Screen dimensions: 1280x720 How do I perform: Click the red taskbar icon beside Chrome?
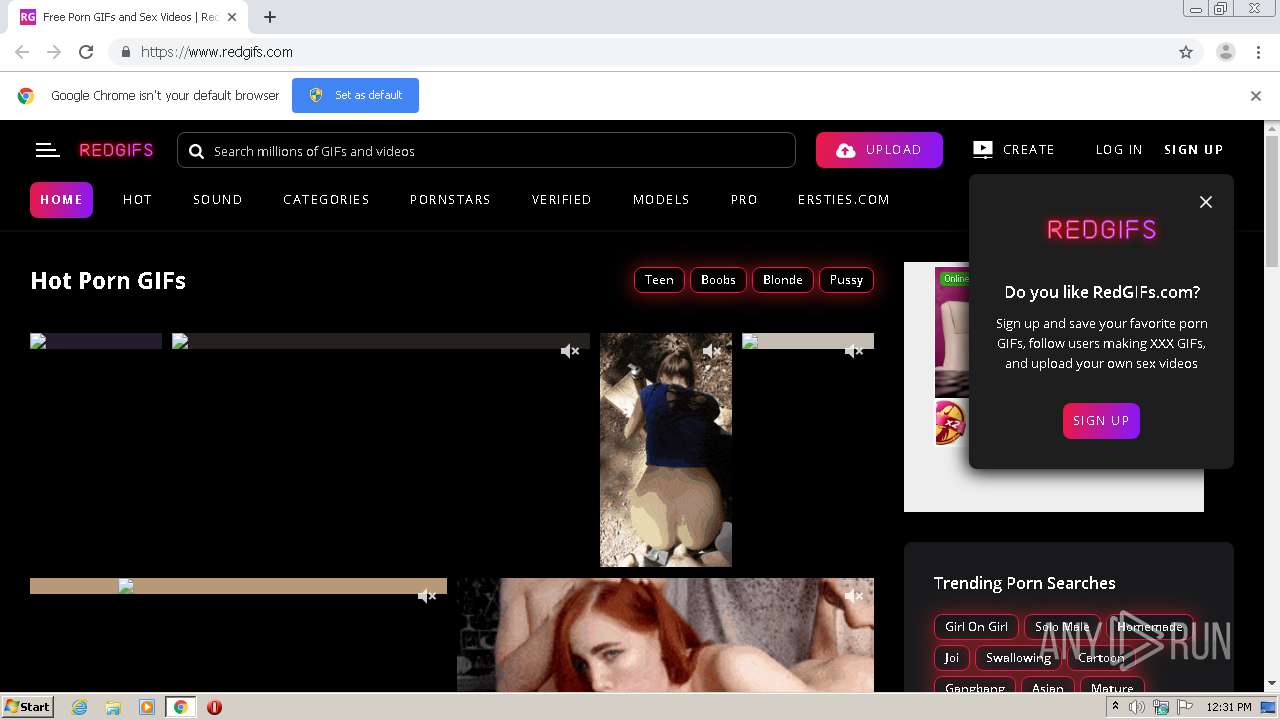(214, 707)
